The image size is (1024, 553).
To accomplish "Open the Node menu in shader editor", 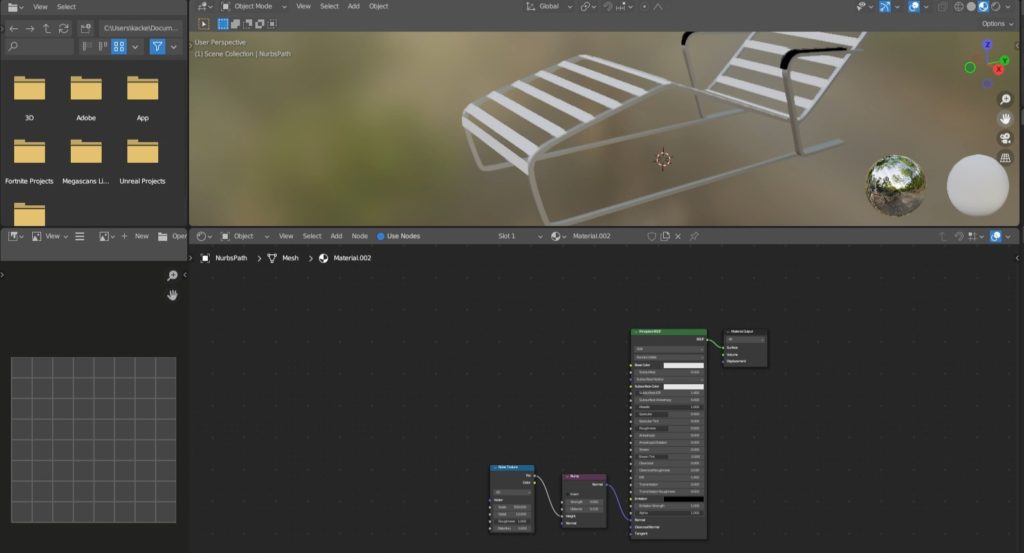I will [360, 236].
